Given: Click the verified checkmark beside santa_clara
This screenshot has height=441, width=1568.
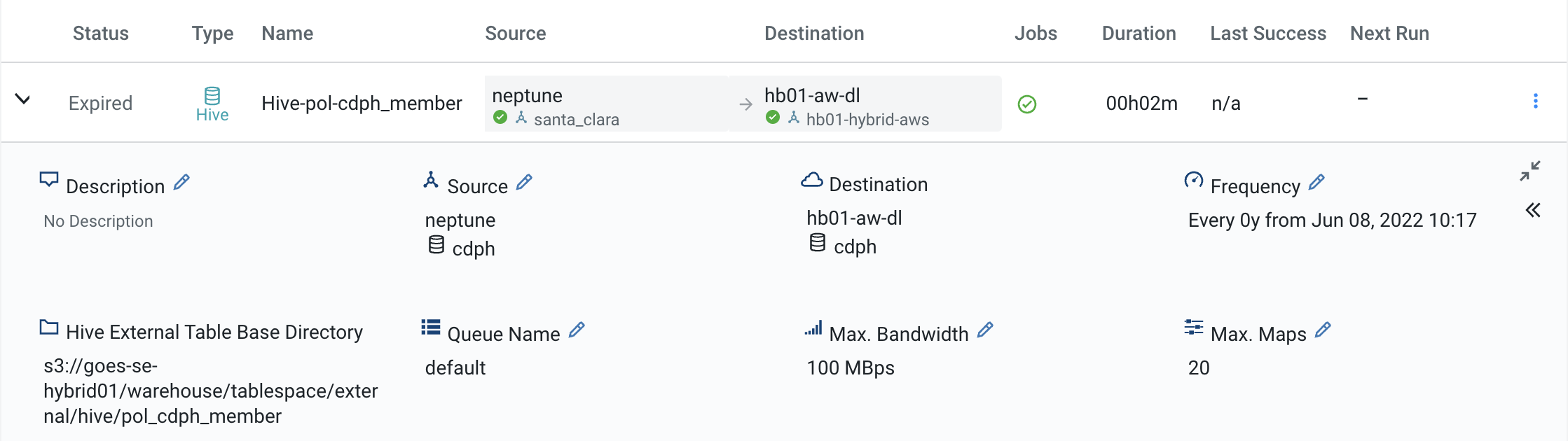Looking at the screenshot, I should [500, 119].
